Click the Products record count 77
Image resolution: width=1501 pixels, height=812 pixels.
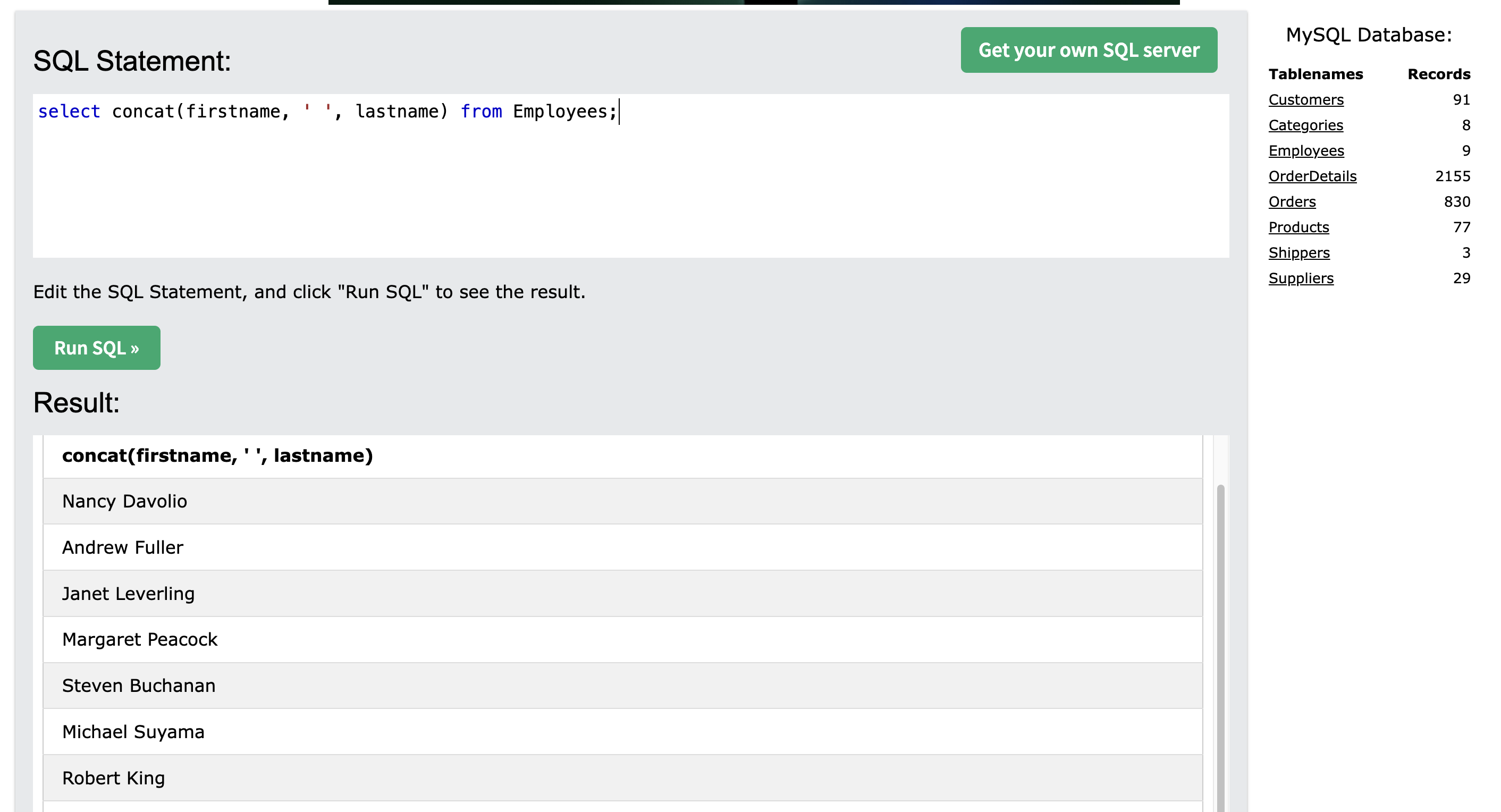[1461, 227]
